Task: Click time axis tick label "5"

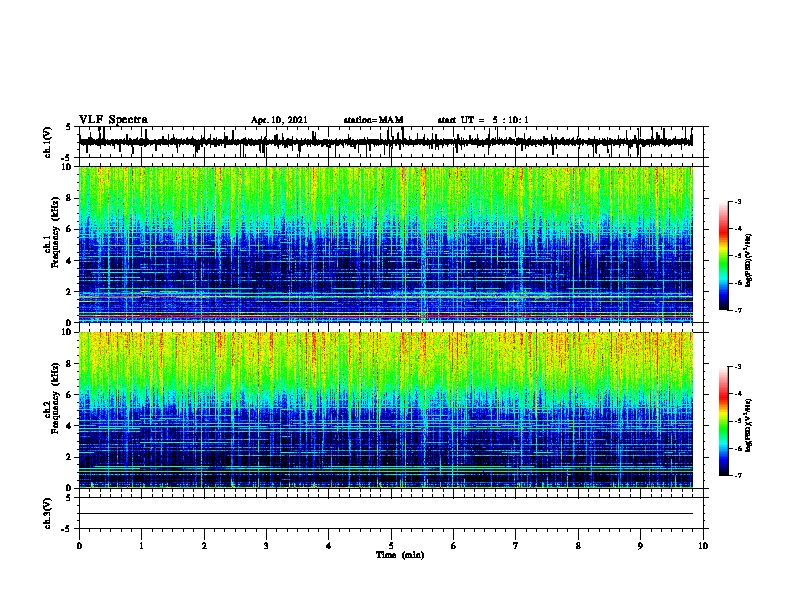Action: pos(391,546)
